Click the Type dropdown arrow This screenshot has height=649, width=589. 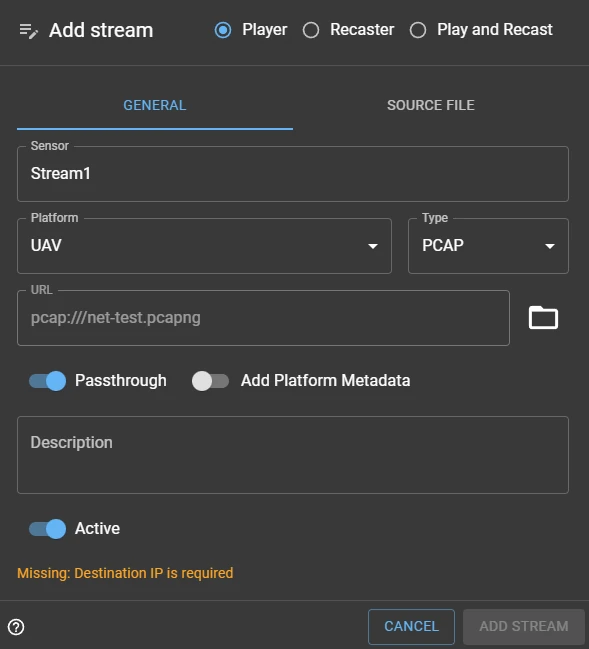(x=550, y=246)
